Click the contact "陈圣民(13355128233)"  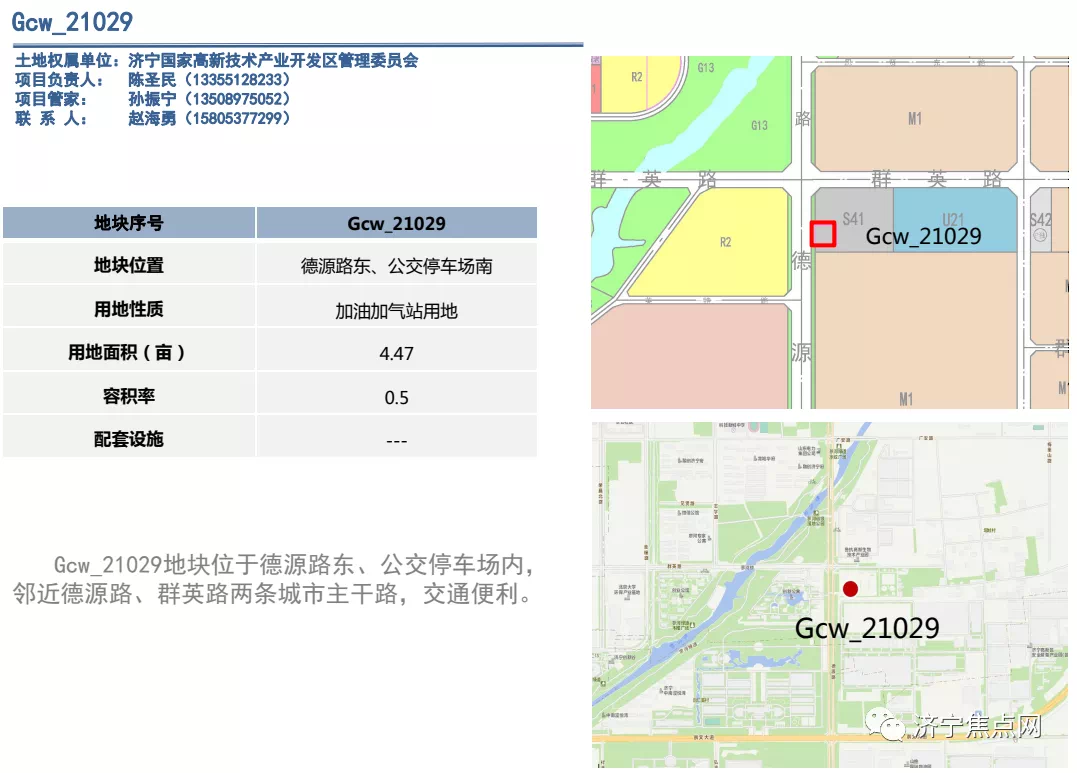click(x=209, y=80)
